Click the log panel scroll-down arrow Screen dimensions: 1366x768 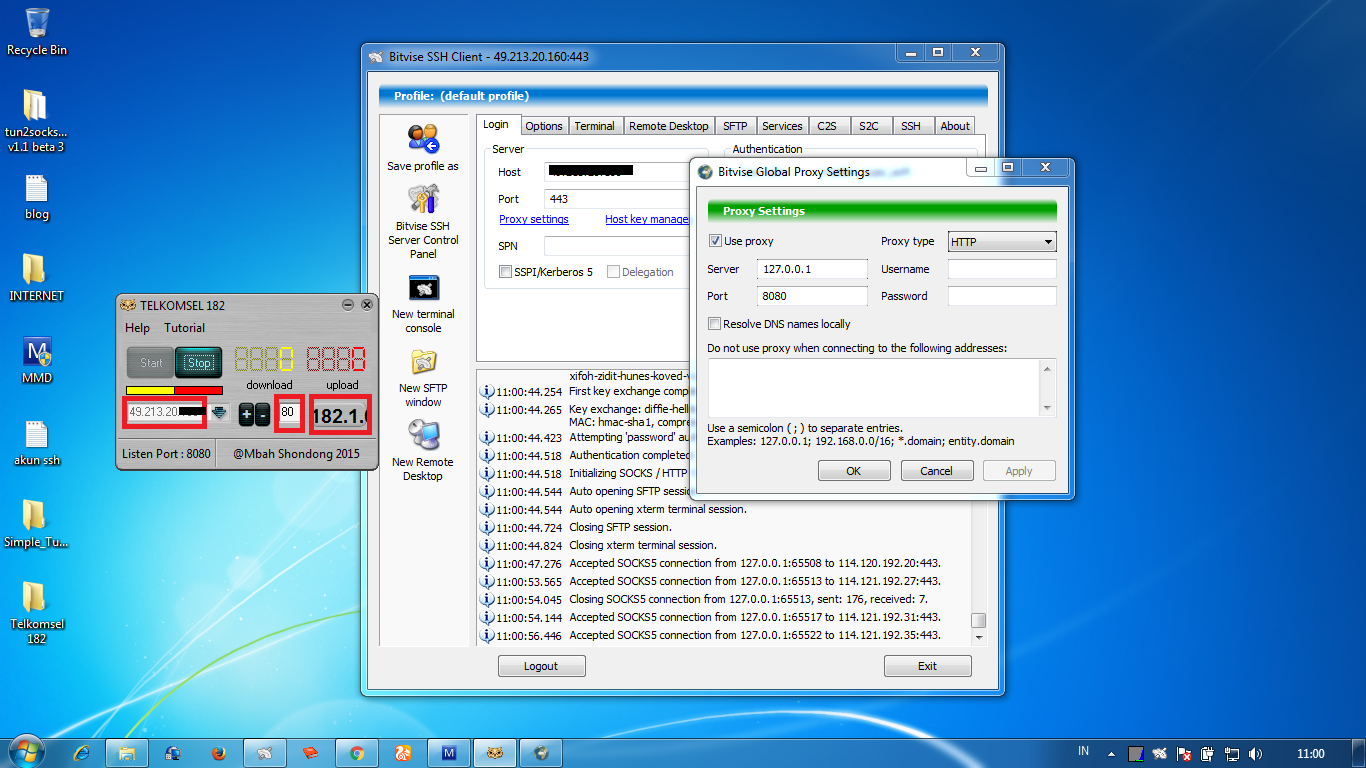[x=978, y=637]
